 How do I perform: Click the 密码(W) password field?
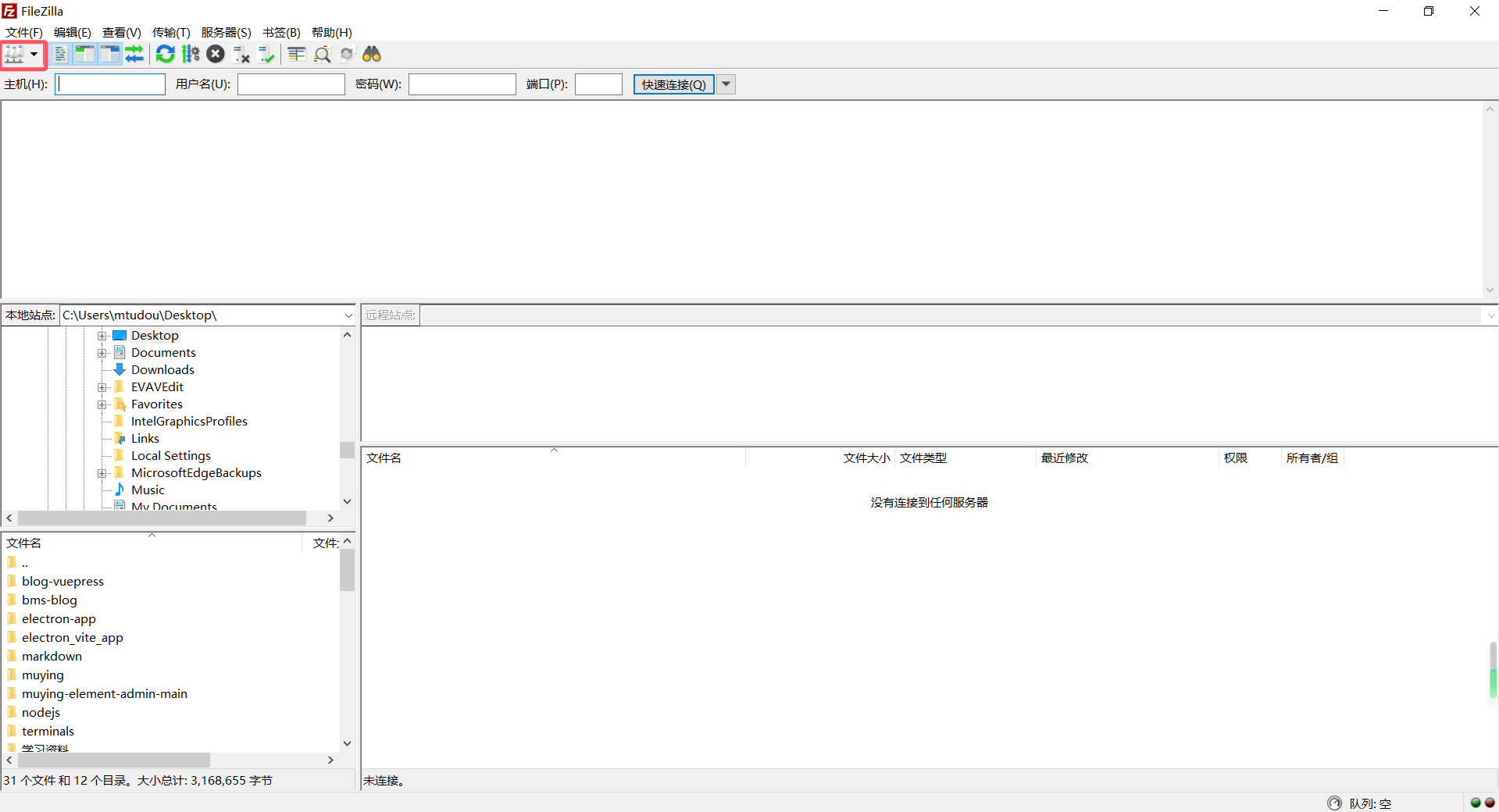tap(462, 84)
